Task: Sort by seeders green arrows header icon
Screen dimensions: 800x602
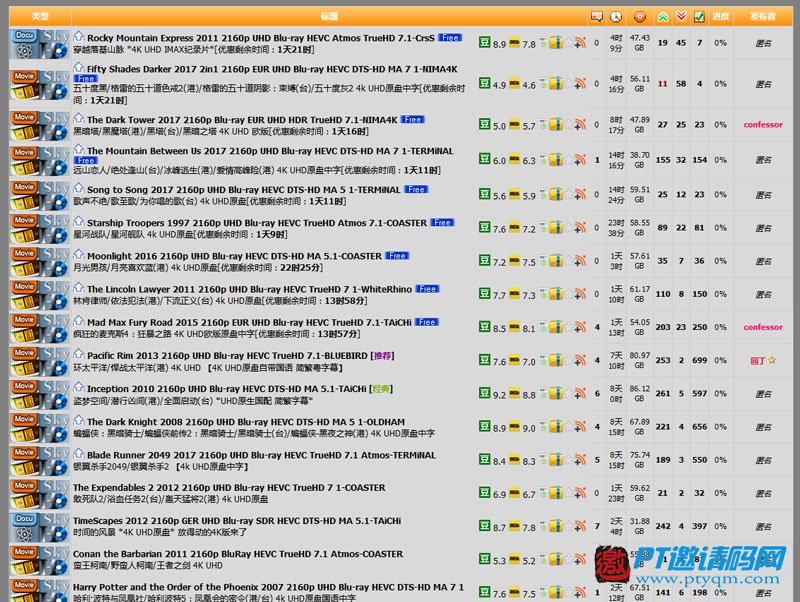Action: [x=663, y=16]
